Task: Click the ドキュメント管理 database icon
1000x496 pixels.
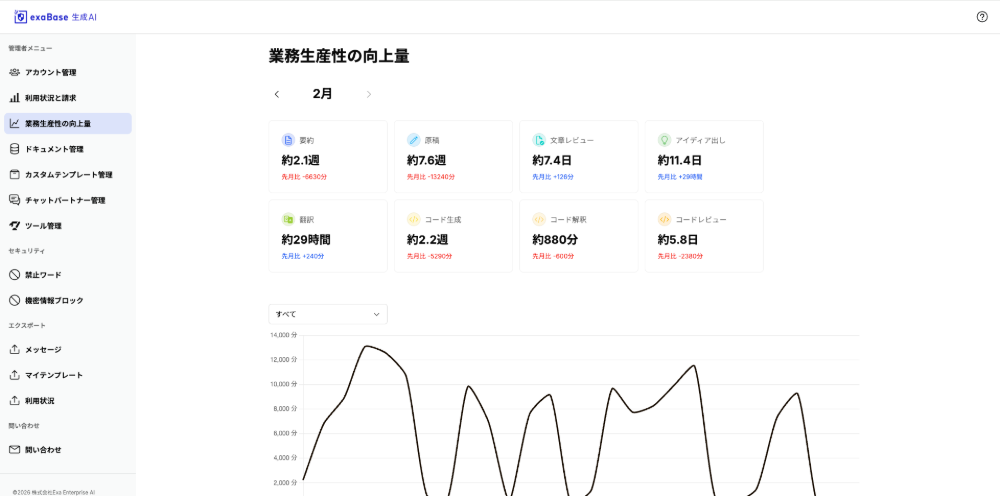Action: [15, 149]
